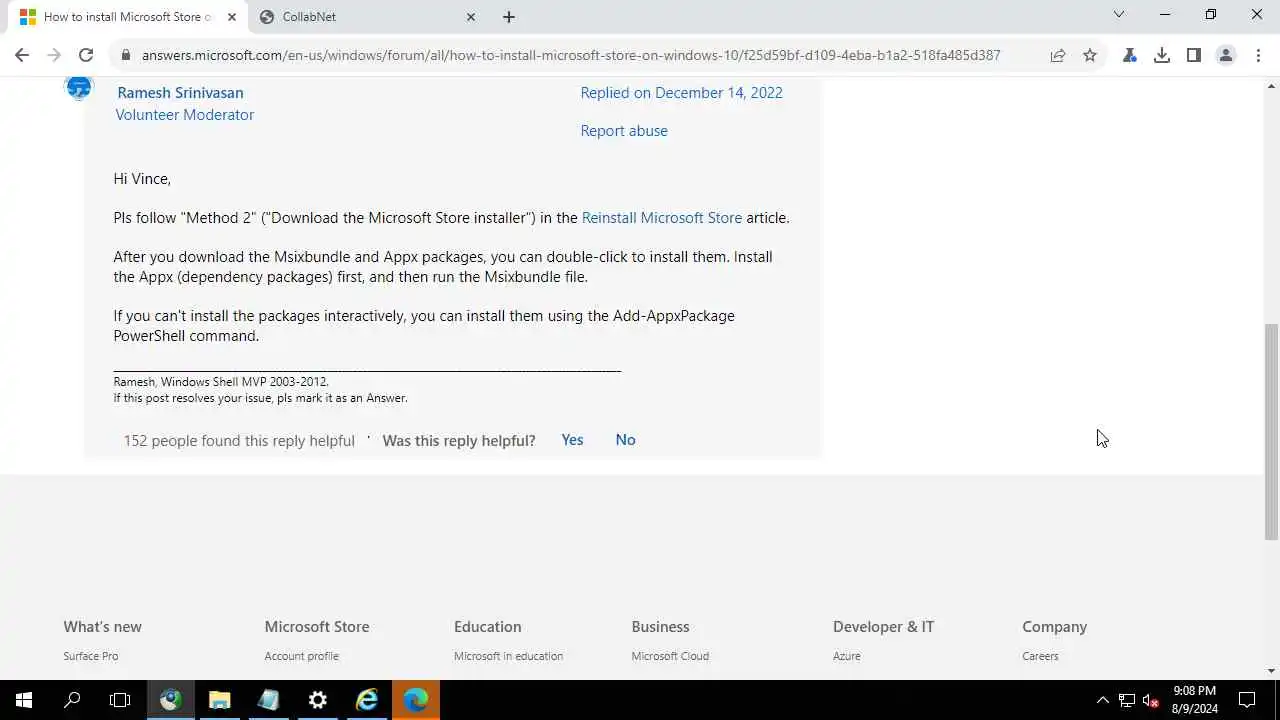Click the 152 people found this helpful text
This screenshot has width=1280, height=720.
239,440
